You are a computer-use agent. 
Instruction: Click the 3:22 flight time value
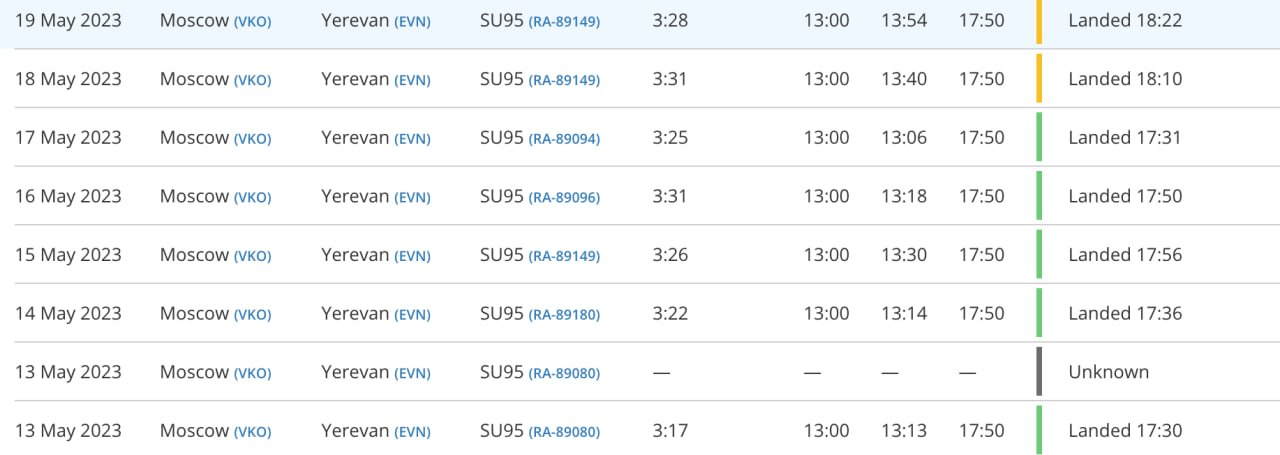[670, 314]
